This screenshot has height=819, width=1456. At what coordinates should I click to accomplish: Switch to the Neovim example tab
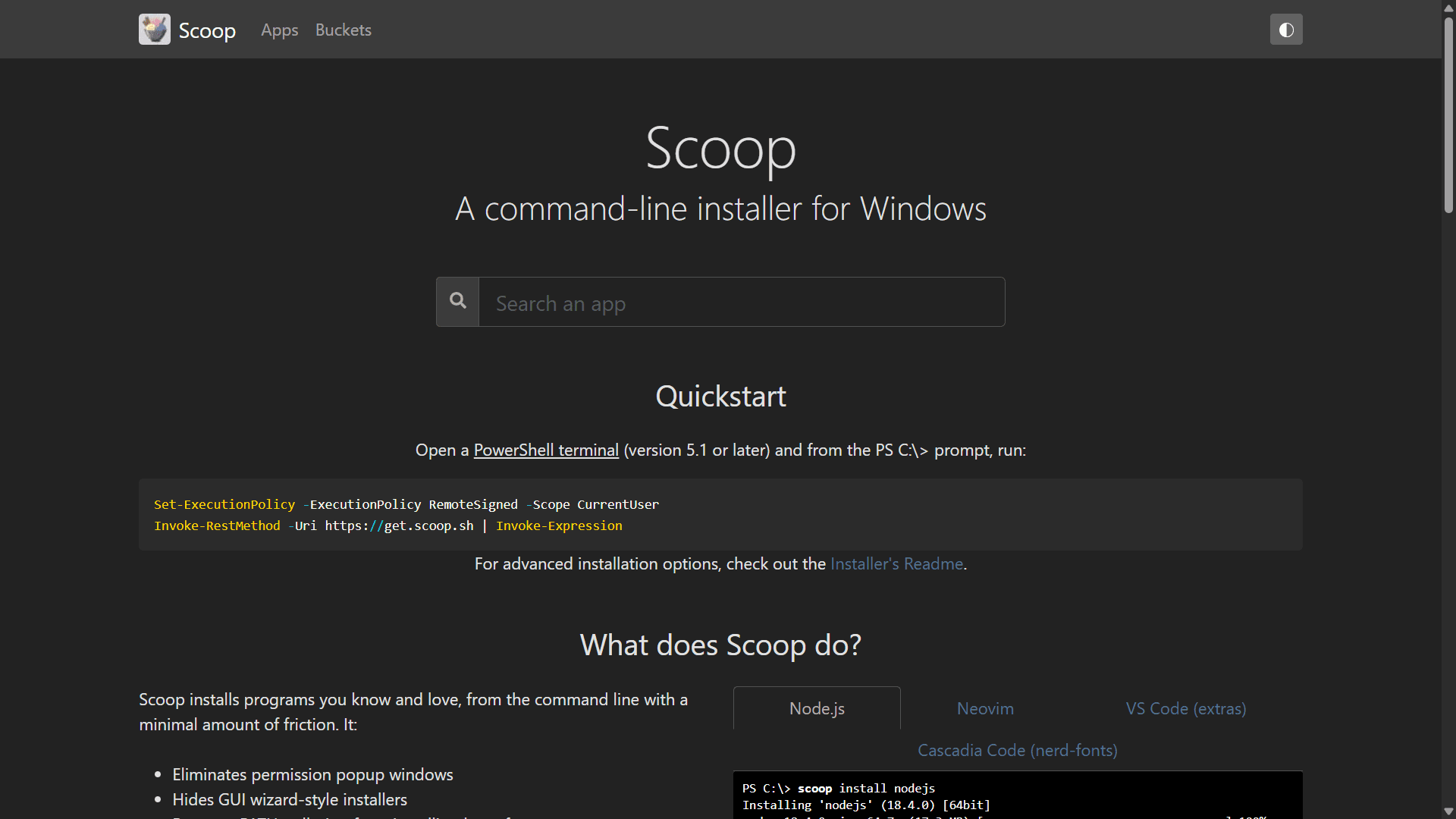click(x=985, y=708)
